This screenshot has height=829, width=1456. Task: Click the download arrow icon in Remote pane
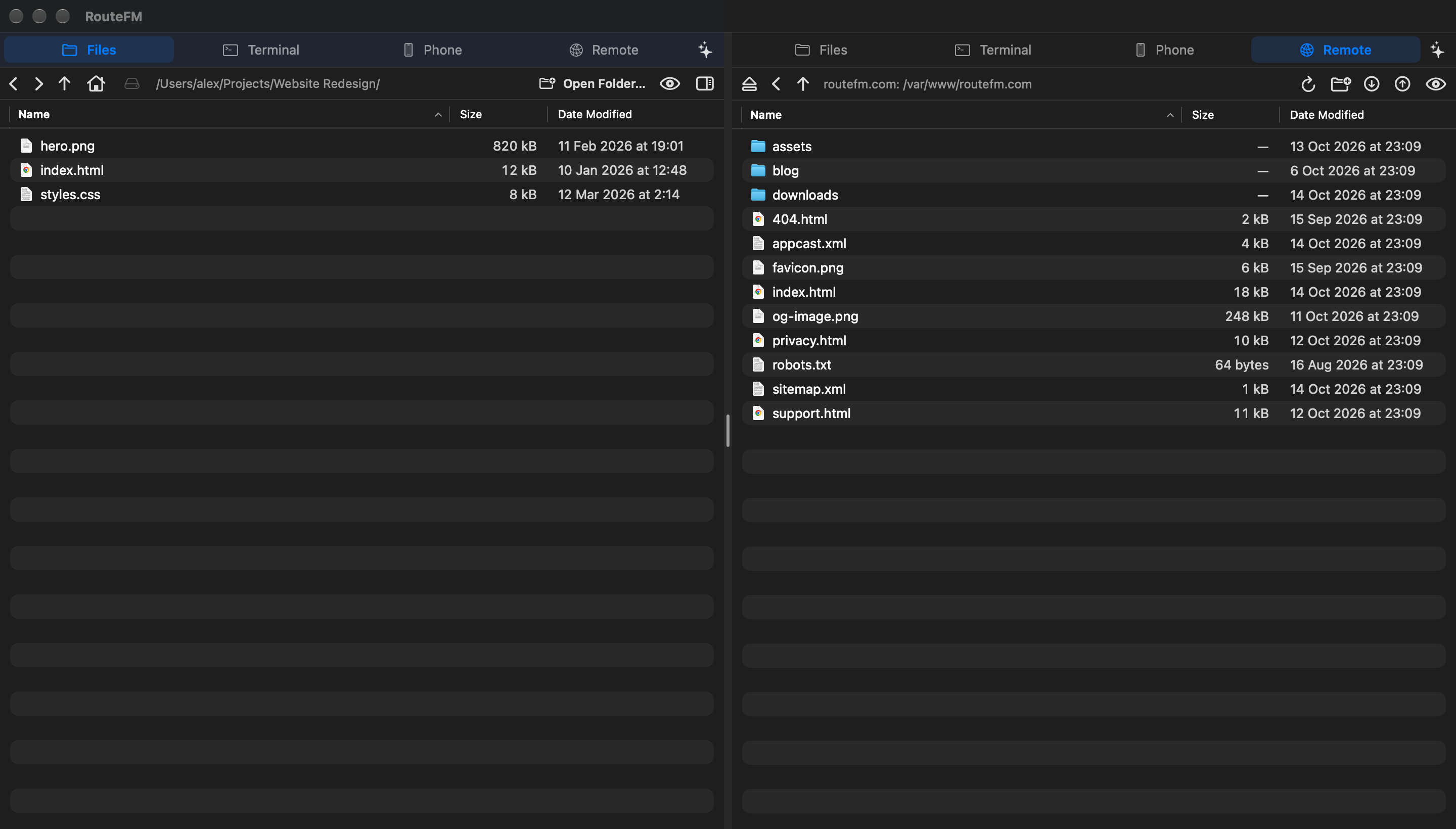click(1371, 84)
